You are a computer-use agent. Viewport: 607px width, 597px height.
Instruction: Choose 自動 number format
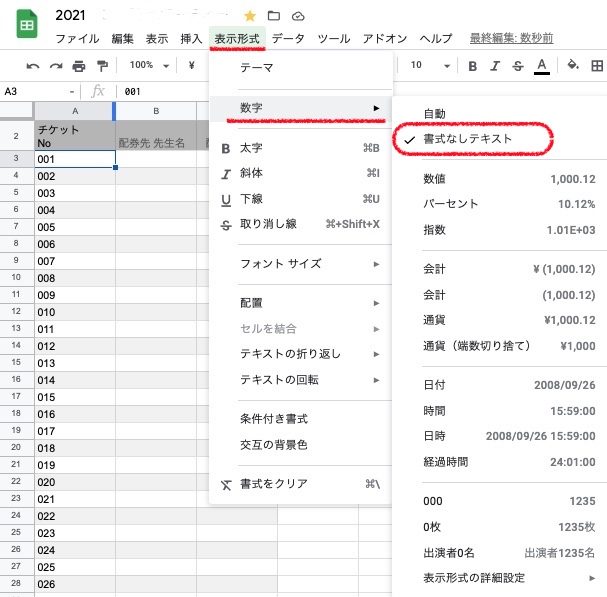(x=435, y=113)
